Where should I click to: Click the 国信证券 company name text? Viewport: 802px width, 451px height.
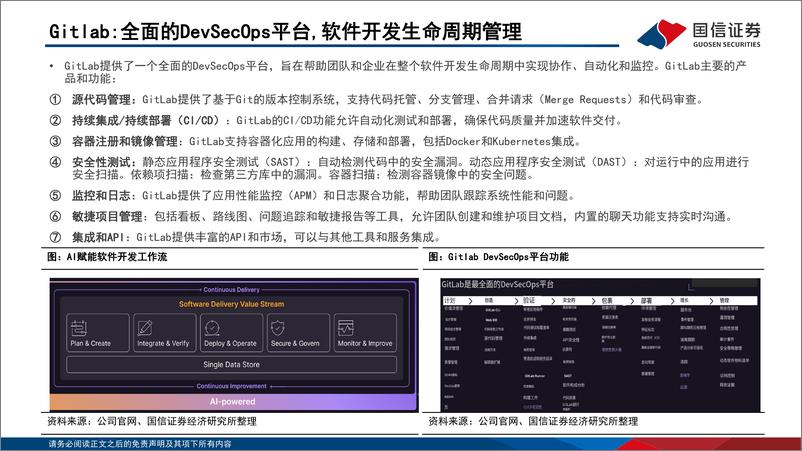pos(726,30)
